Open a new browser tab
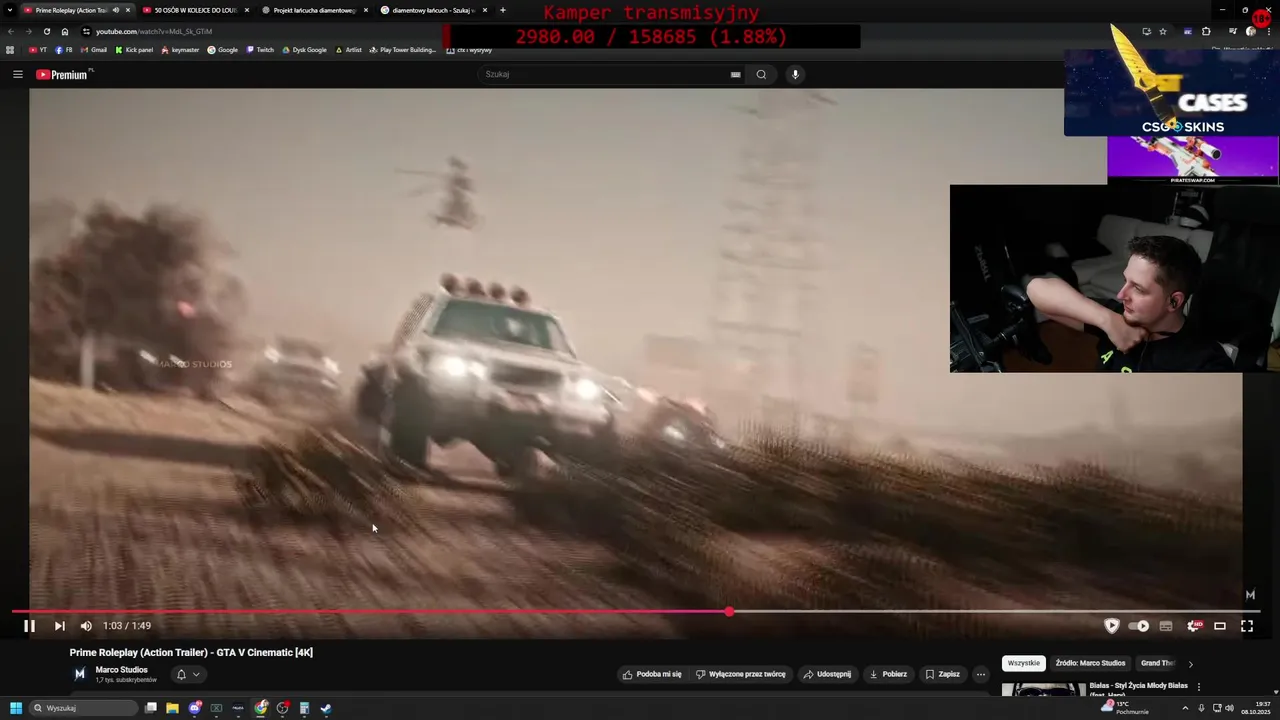Screen dimensions: 1280x720 coord(502,10)
